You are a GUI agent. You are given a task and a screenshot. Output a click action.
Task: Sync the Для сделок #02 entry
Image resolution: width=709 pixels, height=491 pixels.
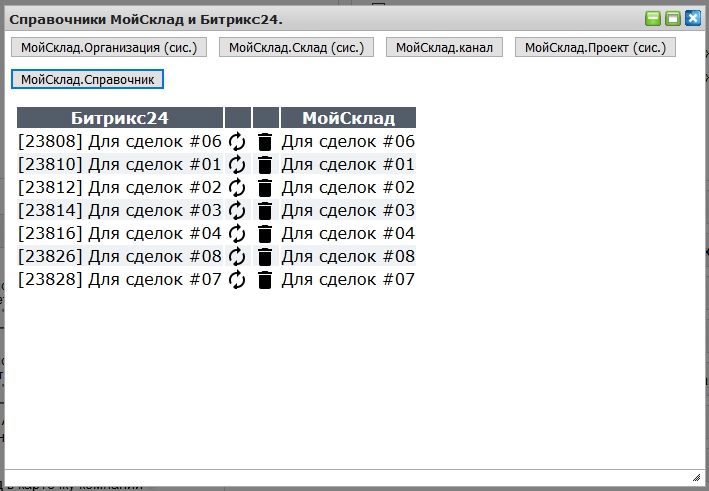click(237, 188)
